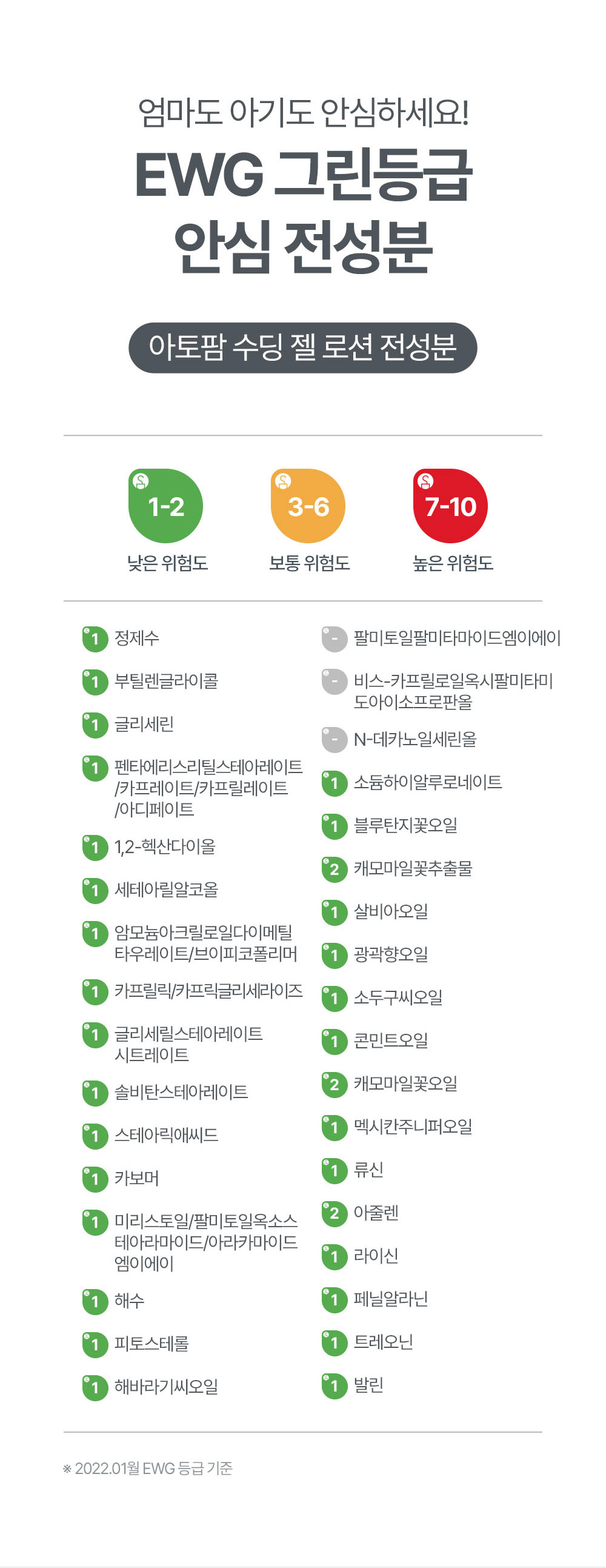Click the EWG 그린등급 headline text
Screen dimensions: 606x1568
pos(303,175)
